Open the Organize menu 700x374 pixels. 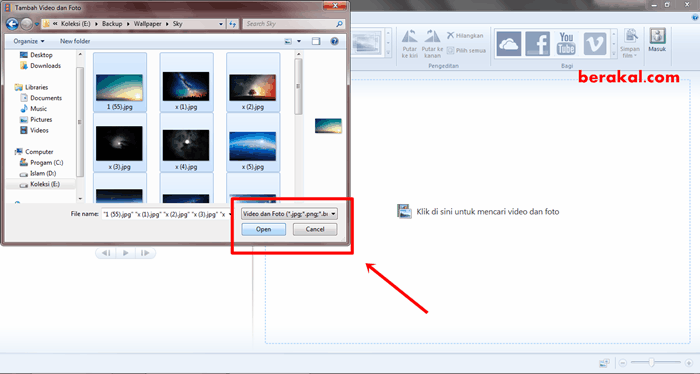coord(29,41)
